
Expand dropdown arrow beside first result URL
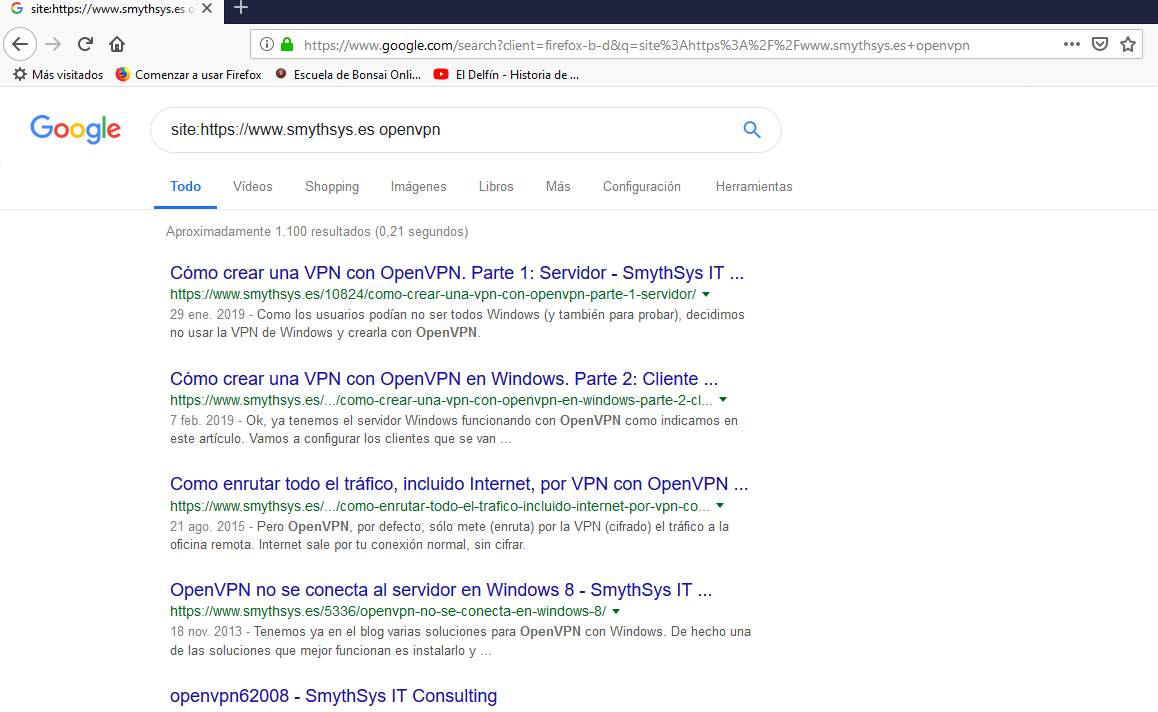[x=706, y=295]
